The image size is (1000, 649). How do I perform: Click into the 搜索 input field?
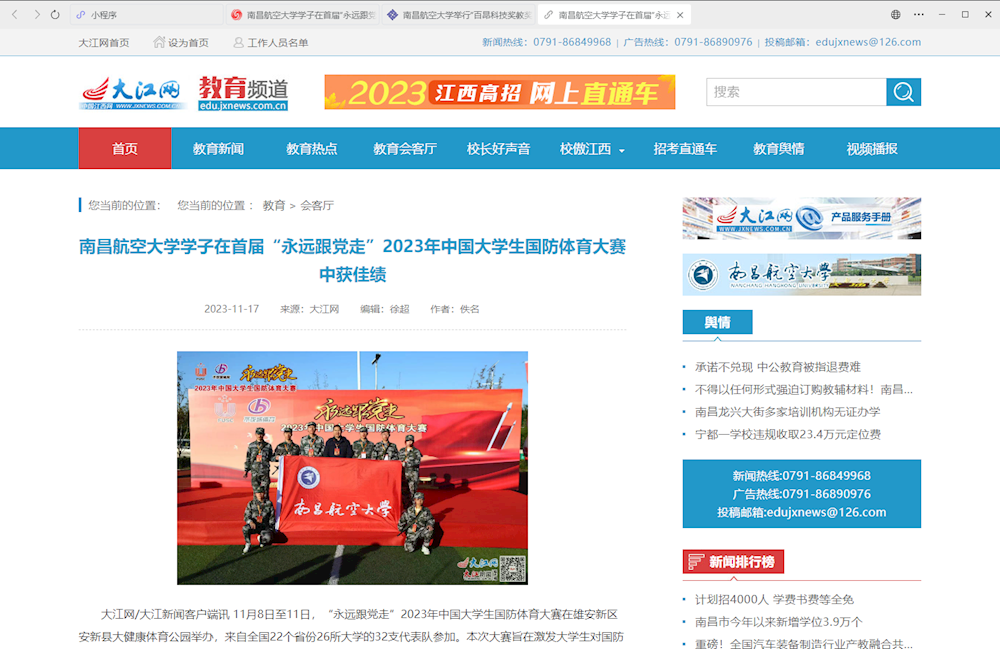pyautogui.click(x=795, y=92)
